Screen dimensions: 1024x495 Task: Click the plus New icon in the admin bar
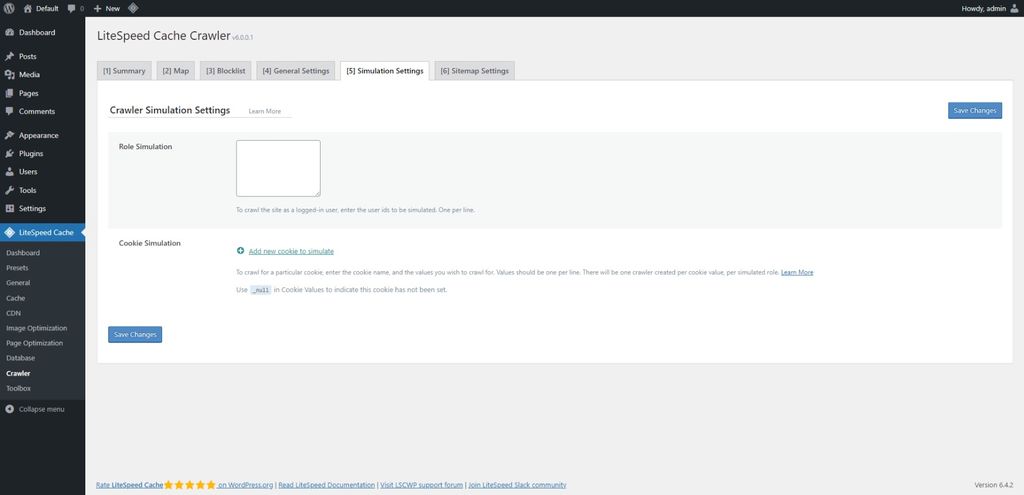[97, 8]
